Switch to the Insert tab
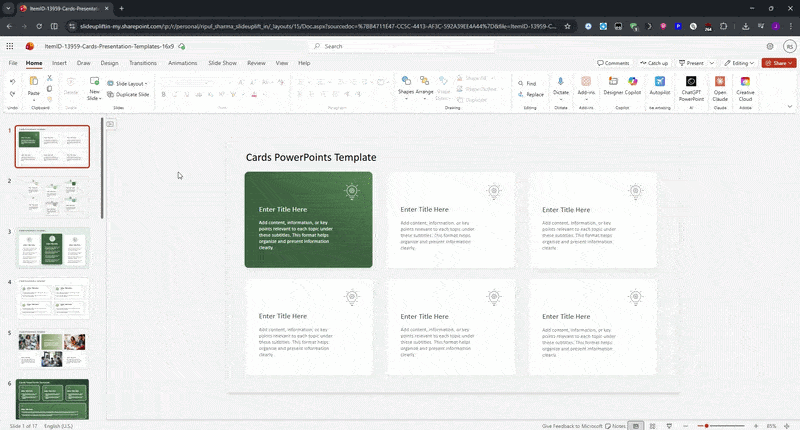Image resolution: width=800 pixels, height=430 pixels. [x=59, y=63]
